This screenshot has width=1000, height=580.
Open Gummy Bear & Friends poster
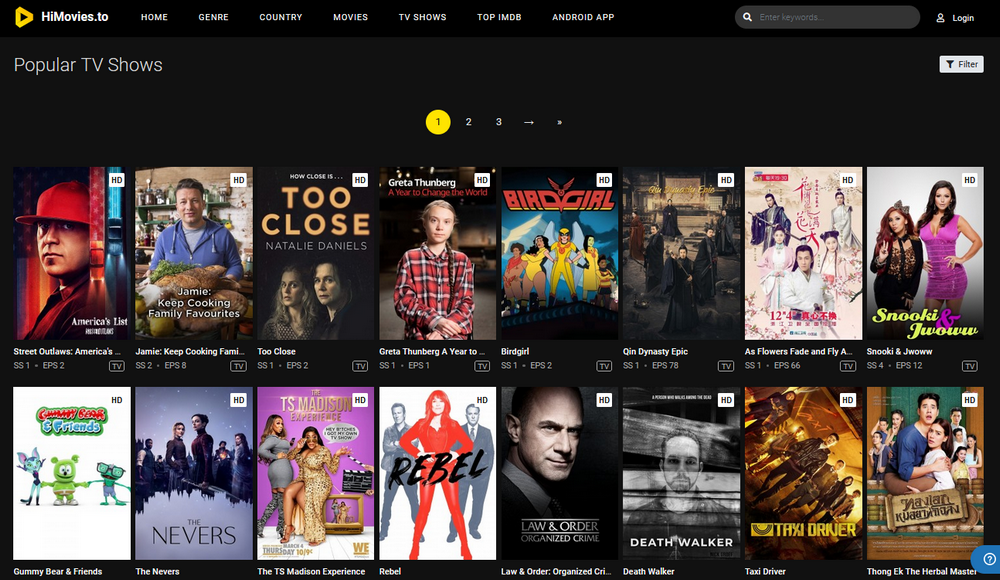[71, 473]
